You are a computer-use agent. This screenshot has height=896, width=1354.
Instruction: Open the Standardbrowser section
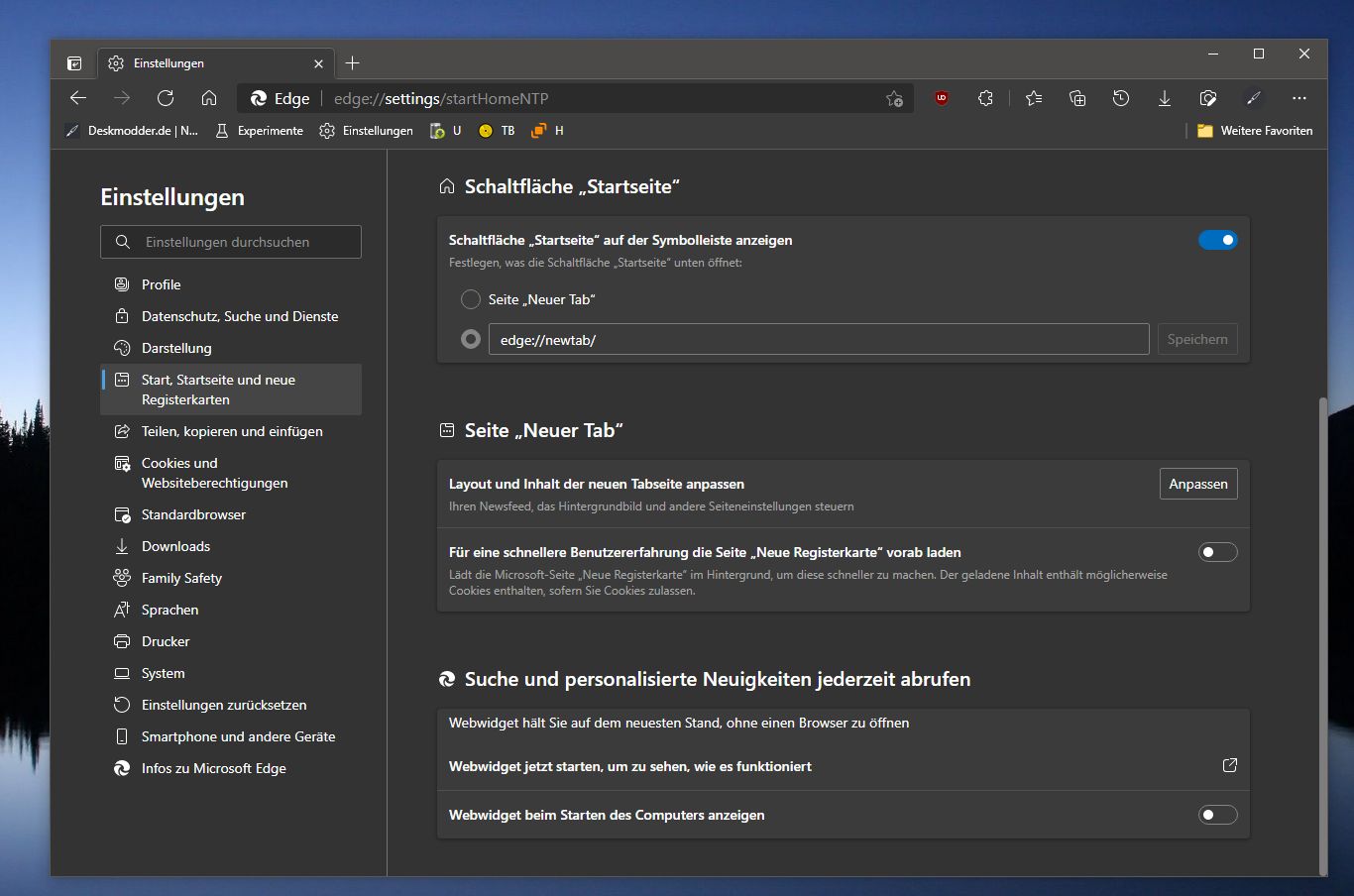231,514
